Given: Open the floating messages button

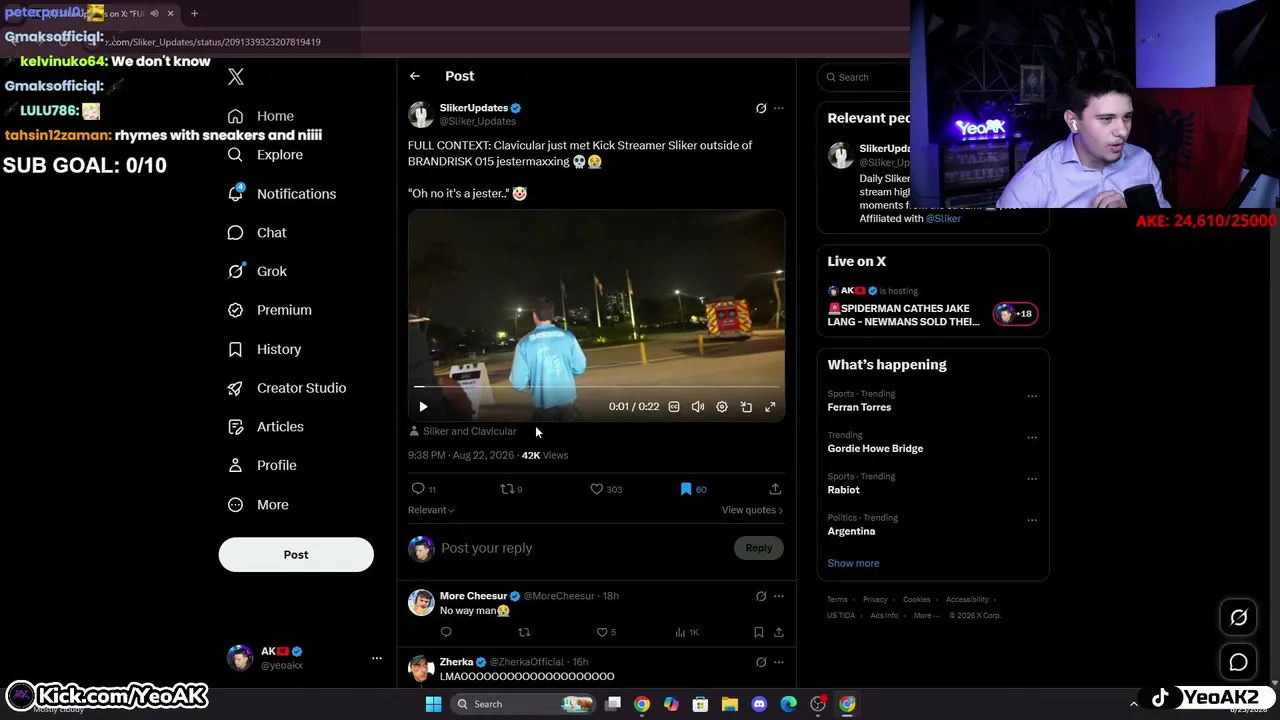Looking at the screenshot, I should point(1238,662).
